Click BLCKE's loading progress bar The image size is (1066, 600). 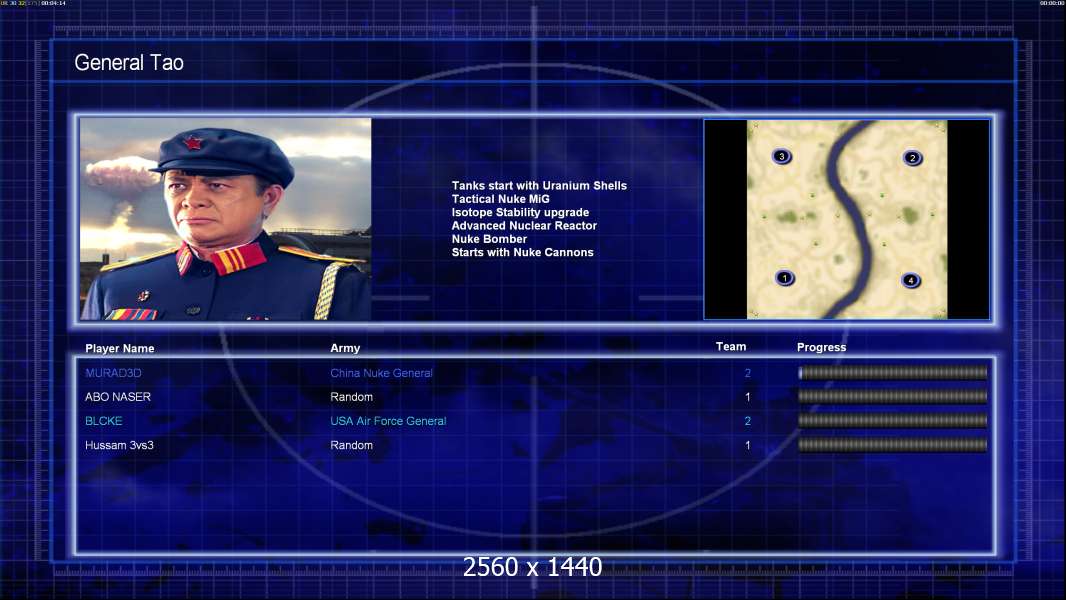893,421
